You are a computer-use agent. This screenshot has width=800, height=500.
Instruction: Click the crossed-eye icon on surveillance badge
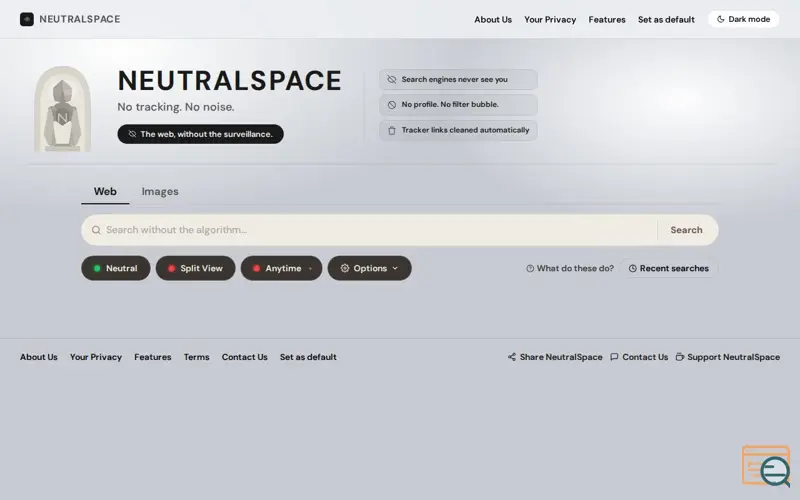[x=132, y=134]
